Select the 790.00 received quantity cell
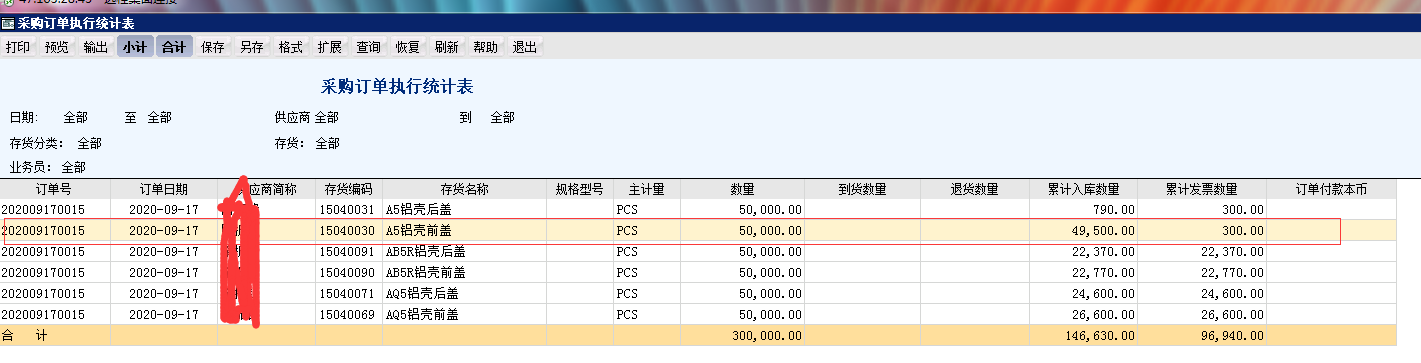 tap(1084, 210)
